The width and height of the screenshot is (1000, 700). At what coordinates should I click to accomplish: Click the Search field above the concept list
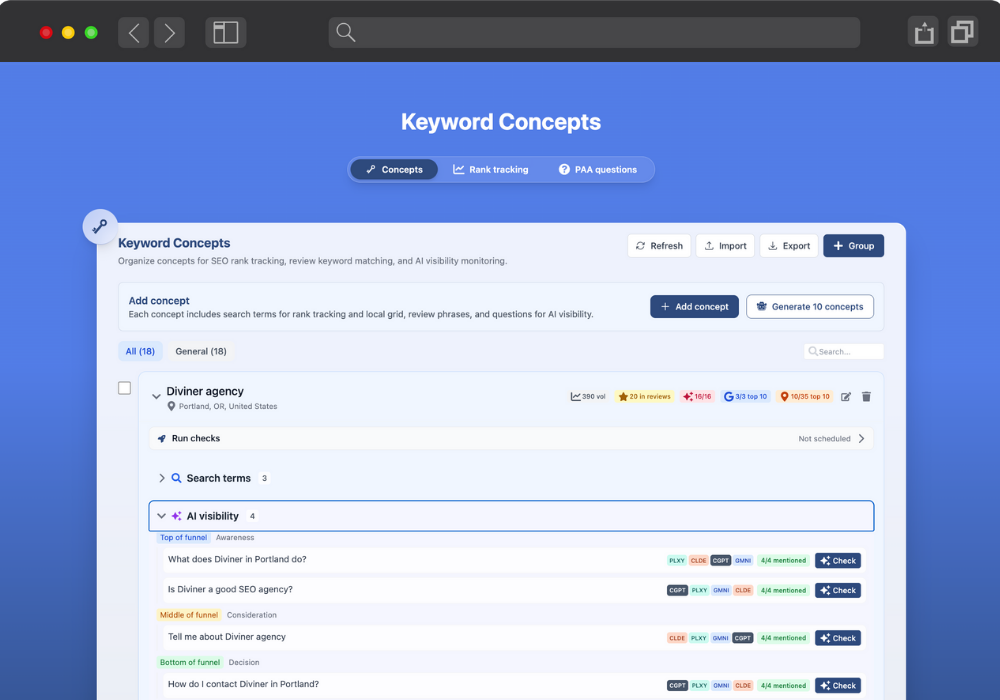tap(844, 351)
